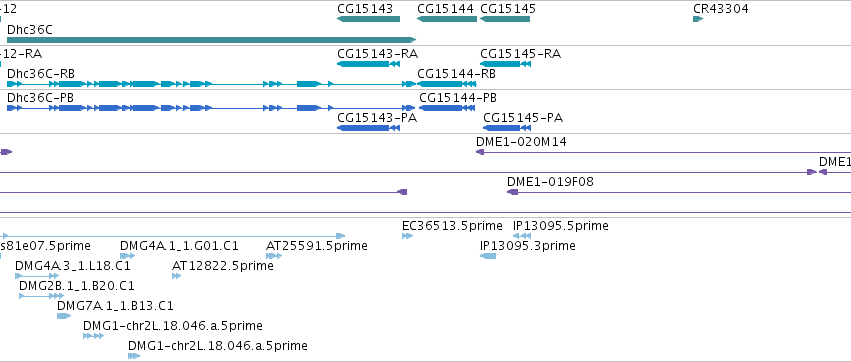Select CG15145-RA transcript glyph
Image resolution: width=851 pixels, height=362 pixels.
point(505,64)
